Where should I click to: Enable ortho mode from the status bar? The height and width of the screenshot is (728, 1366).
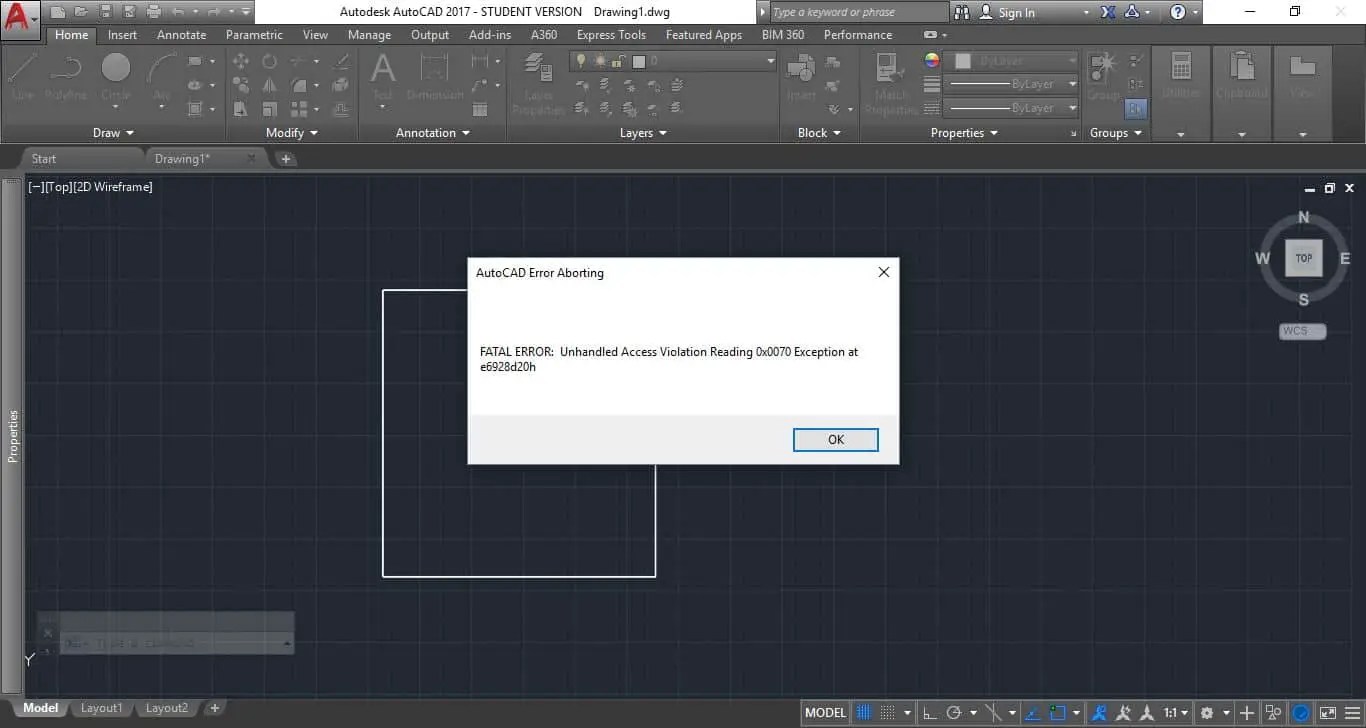tap(928, 712)
